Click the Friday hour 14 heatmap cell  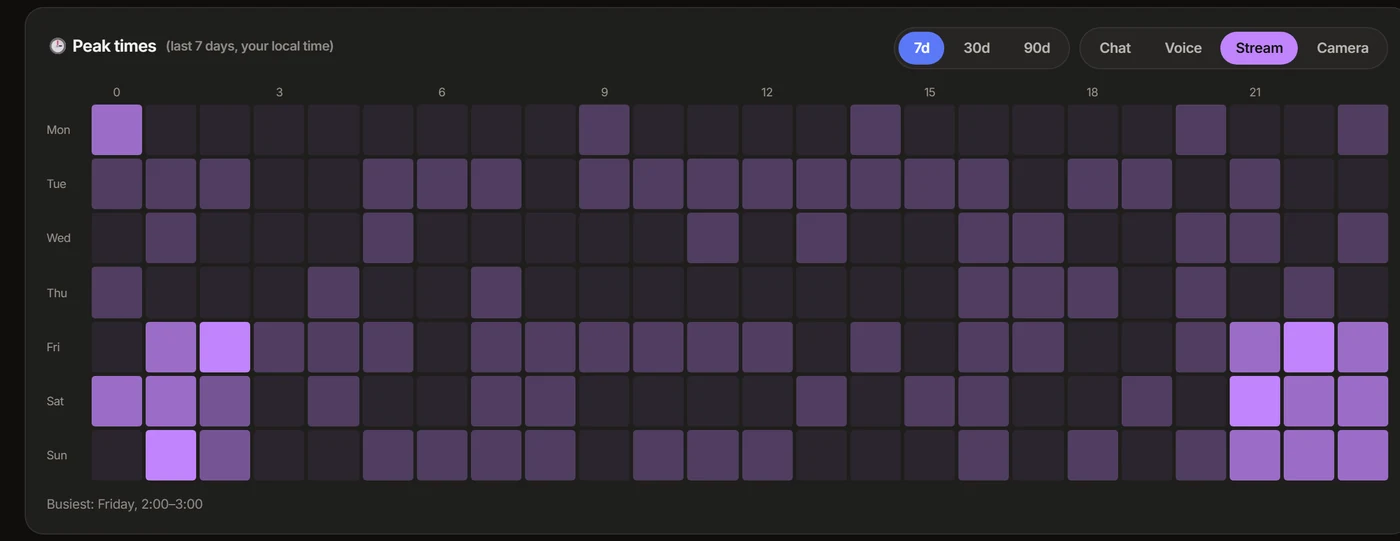click(876, 347)
